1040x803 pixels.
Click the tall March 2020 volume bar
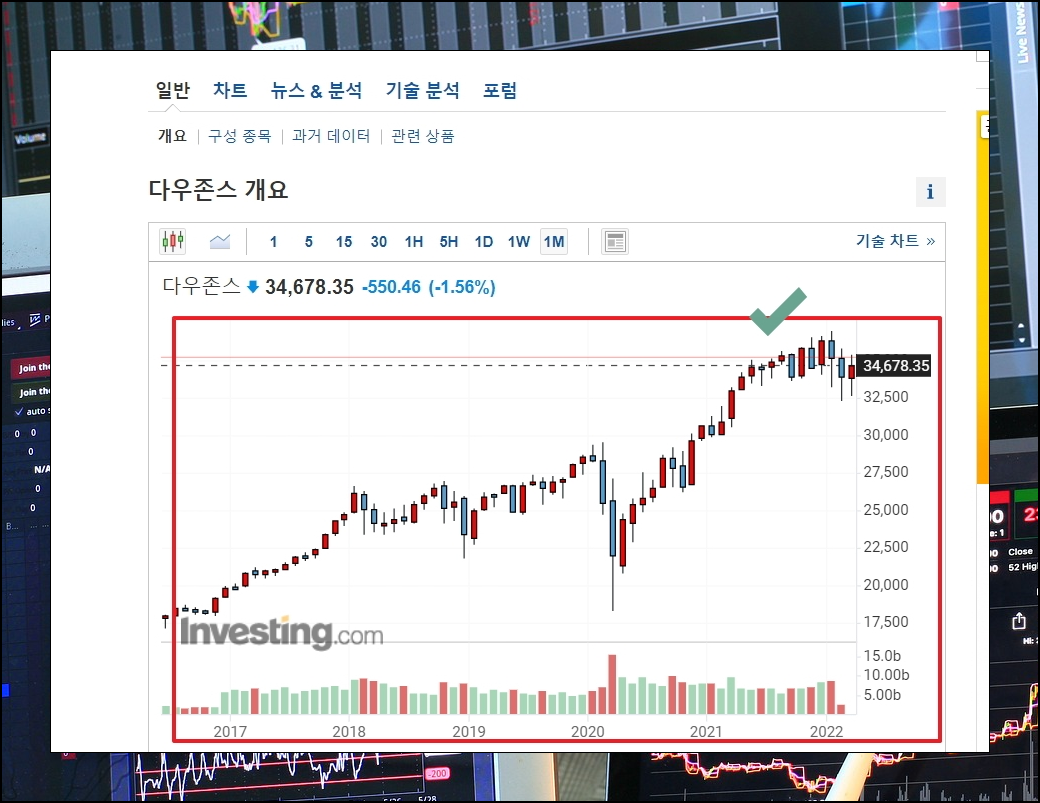(x=612, y=684)
